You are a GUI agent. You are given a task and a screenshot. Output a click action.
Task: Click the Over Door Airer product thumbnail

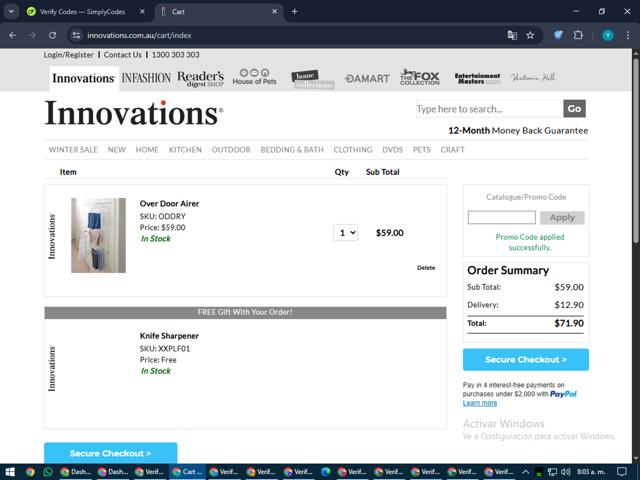[98, 236]
